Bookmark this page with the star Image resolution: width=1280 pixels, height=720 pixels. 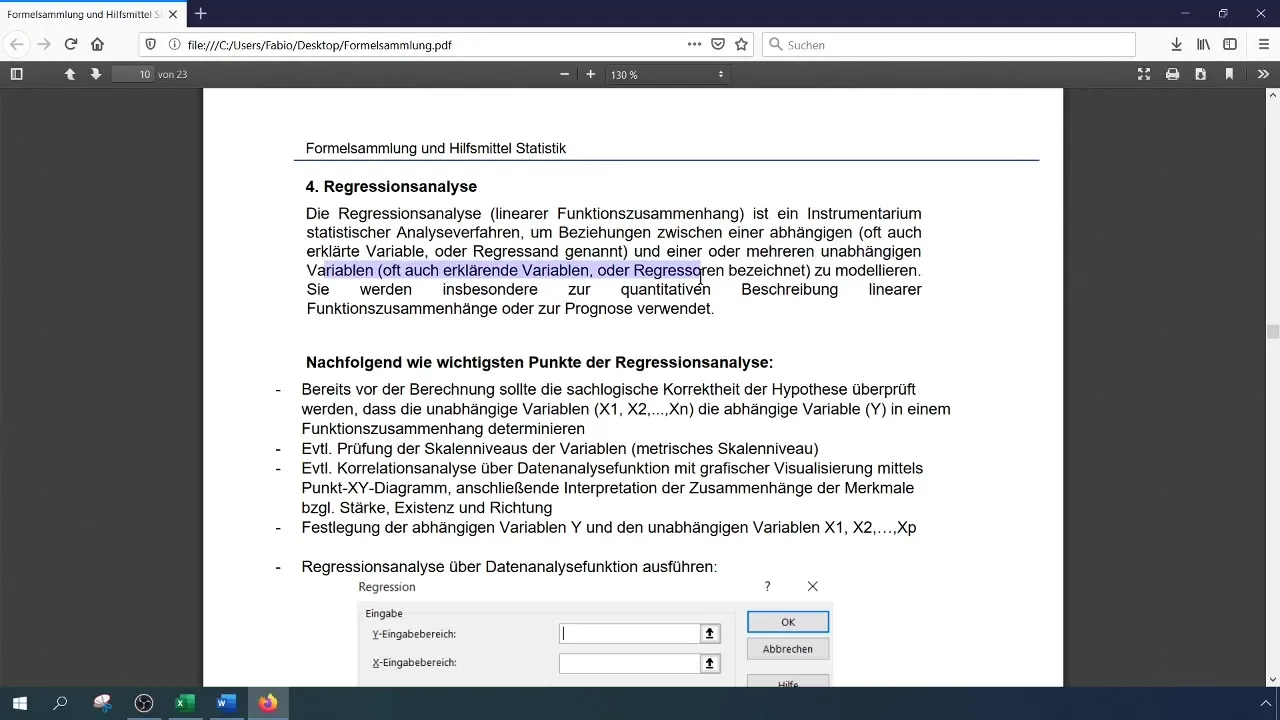coord(741,44)
